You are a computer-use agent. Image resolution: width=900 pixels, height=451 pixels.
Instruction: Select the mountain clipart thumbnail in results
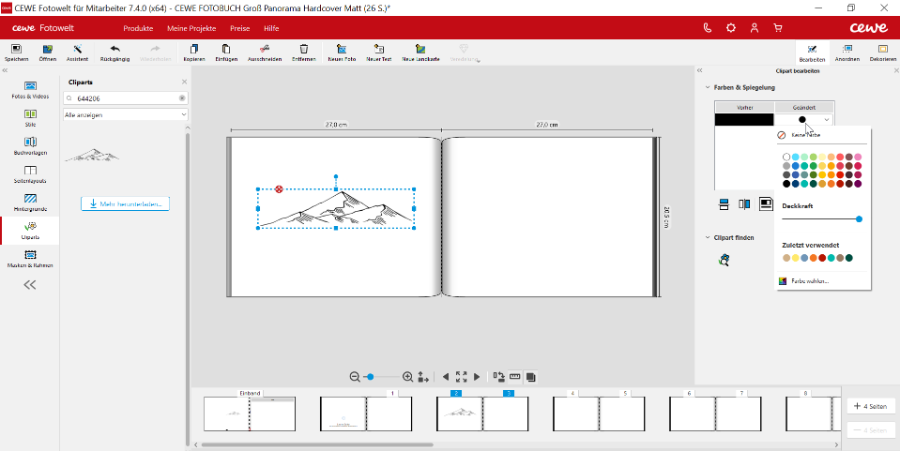(92, 155)
